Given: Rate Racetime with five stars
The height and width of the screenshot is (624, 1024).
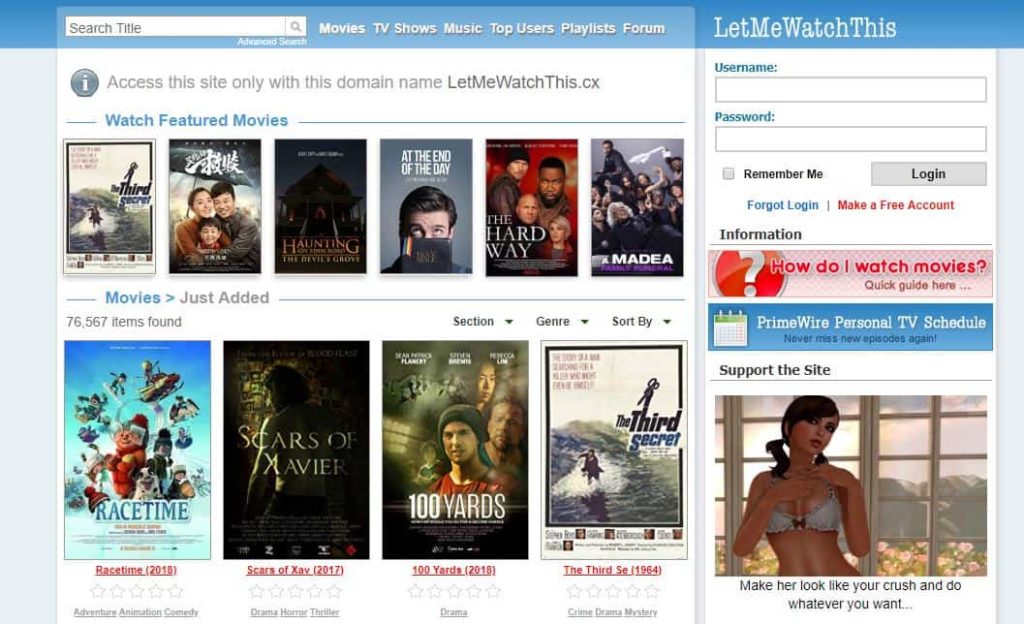Looking at the screenshot, I should tap(175, 591).
